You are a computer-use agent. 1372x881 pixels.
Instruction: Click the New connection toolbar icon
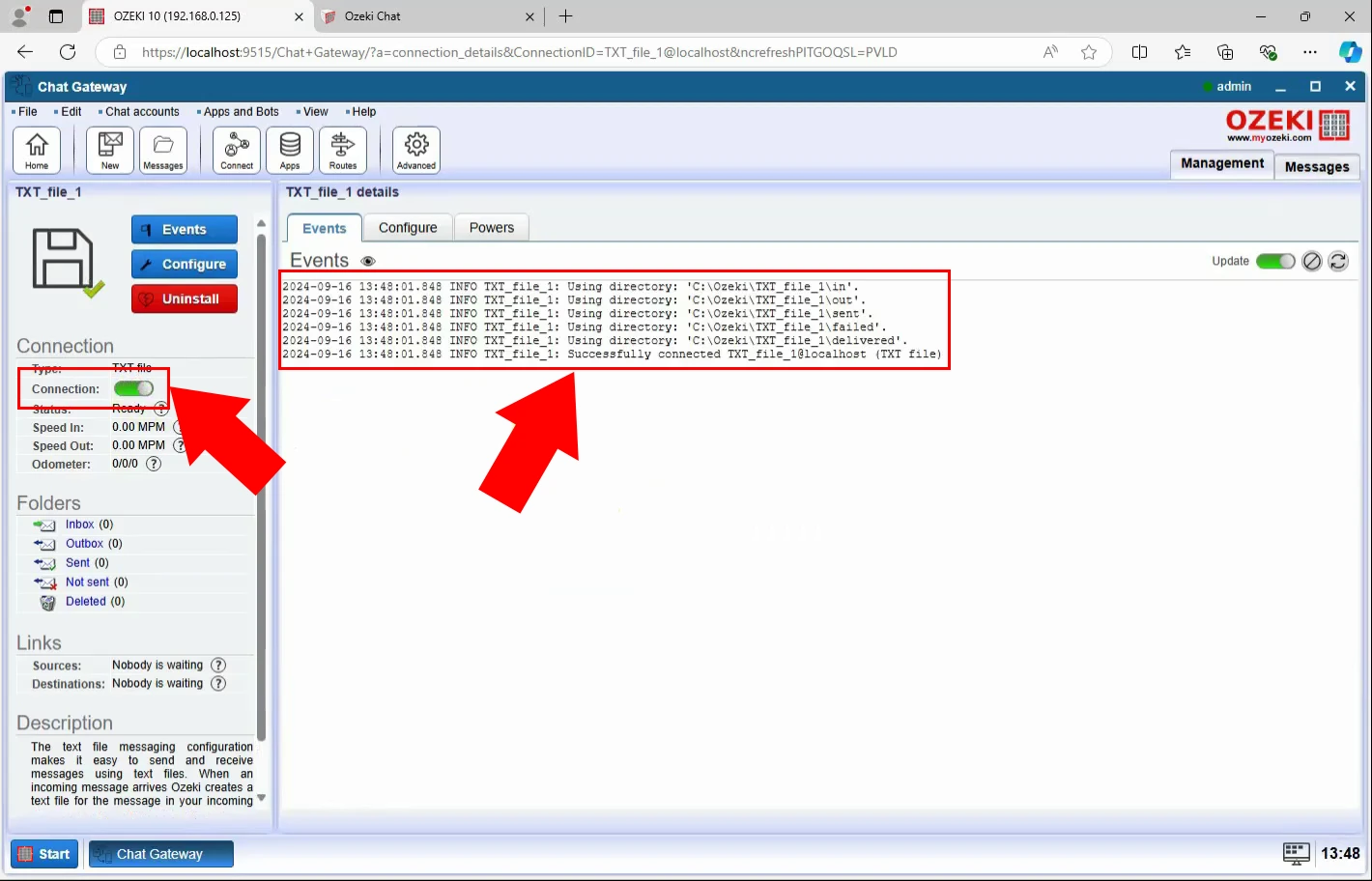tap(110, 151)
